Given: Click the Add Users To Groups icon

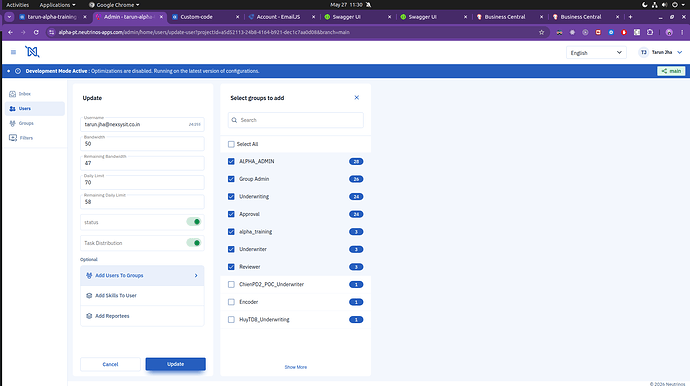Looking at the screenshot, I should tap(89, 276).
